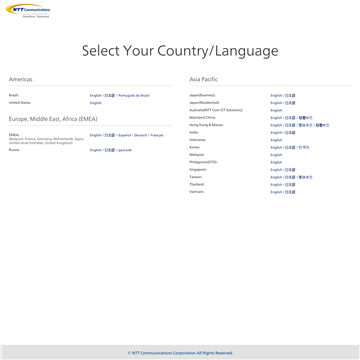Select English for Australia NTT Com ICT Solutions
360x360 pixels.
click(x=276, y=110)
